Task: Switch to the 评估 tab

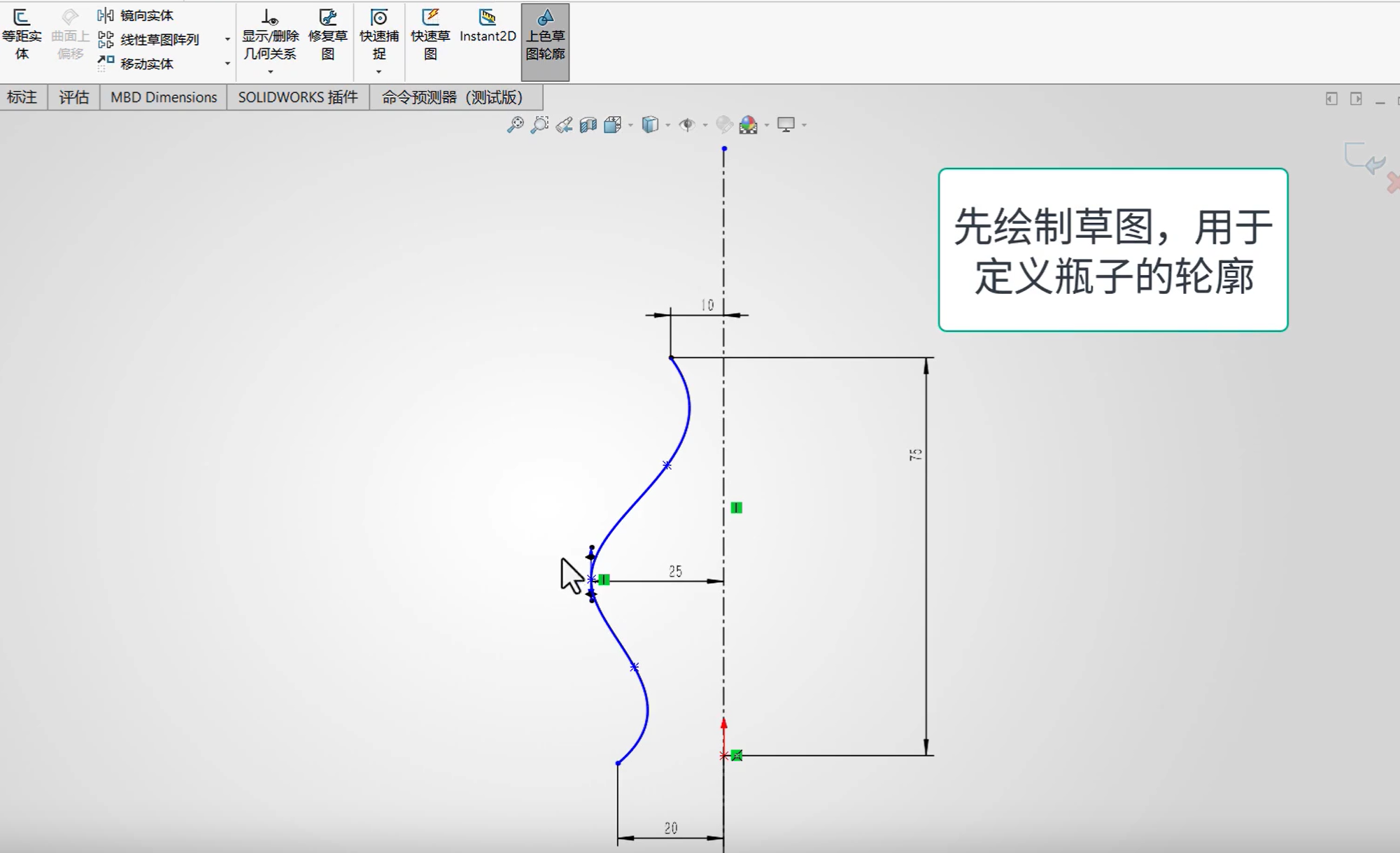Action: [x=73, y=97]
